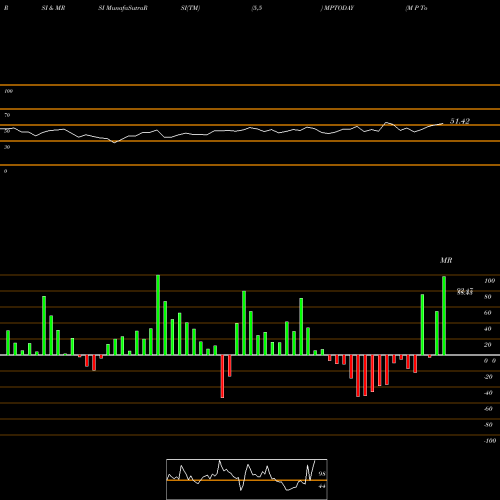
Task: Click the '(5,5' header text
Action: click(x=257, y=8)
